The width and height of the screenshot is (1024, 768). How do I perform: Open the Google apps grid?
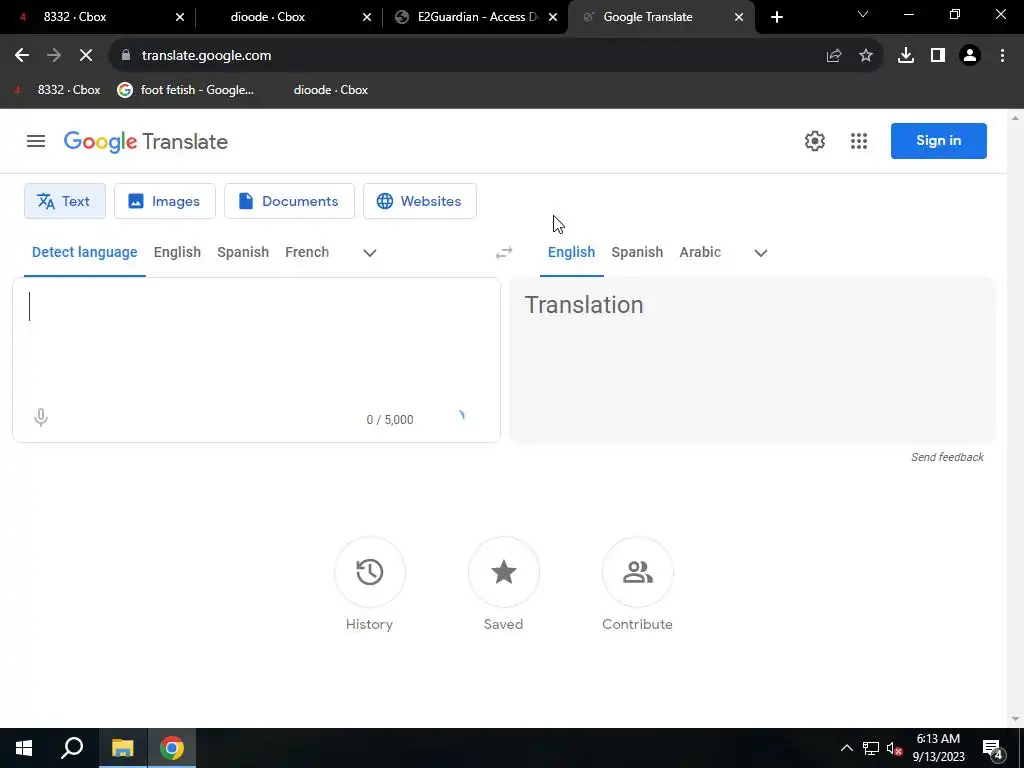(x=859, y=141)
